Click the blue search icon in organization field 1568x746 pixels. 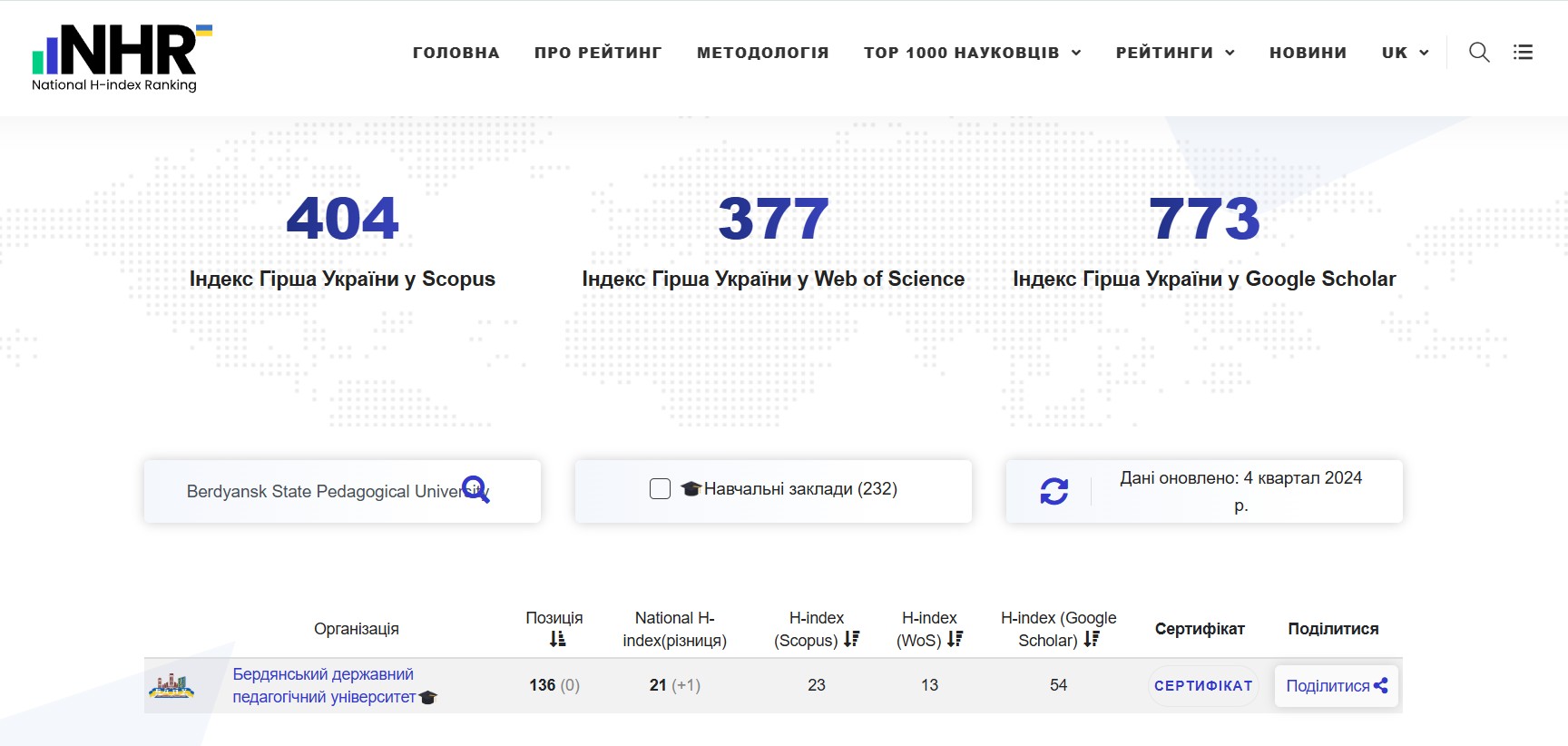coord(475,489)
